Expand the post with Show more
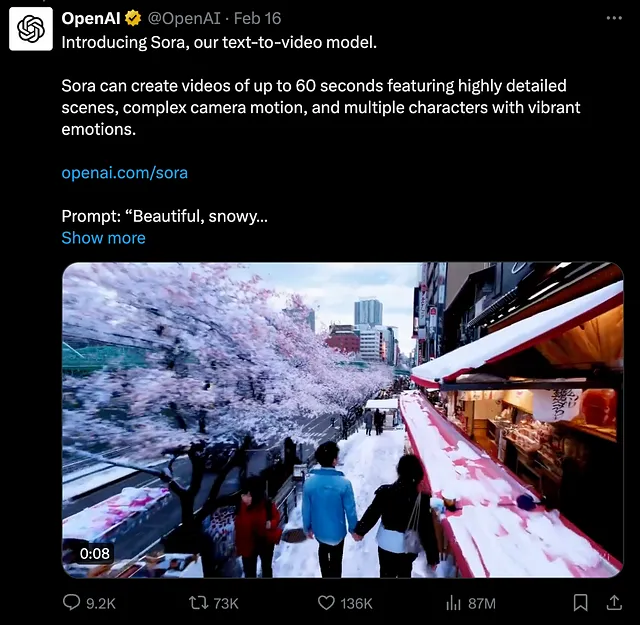The width and height of the screenshot is (640, 625). tap(103, 238)
